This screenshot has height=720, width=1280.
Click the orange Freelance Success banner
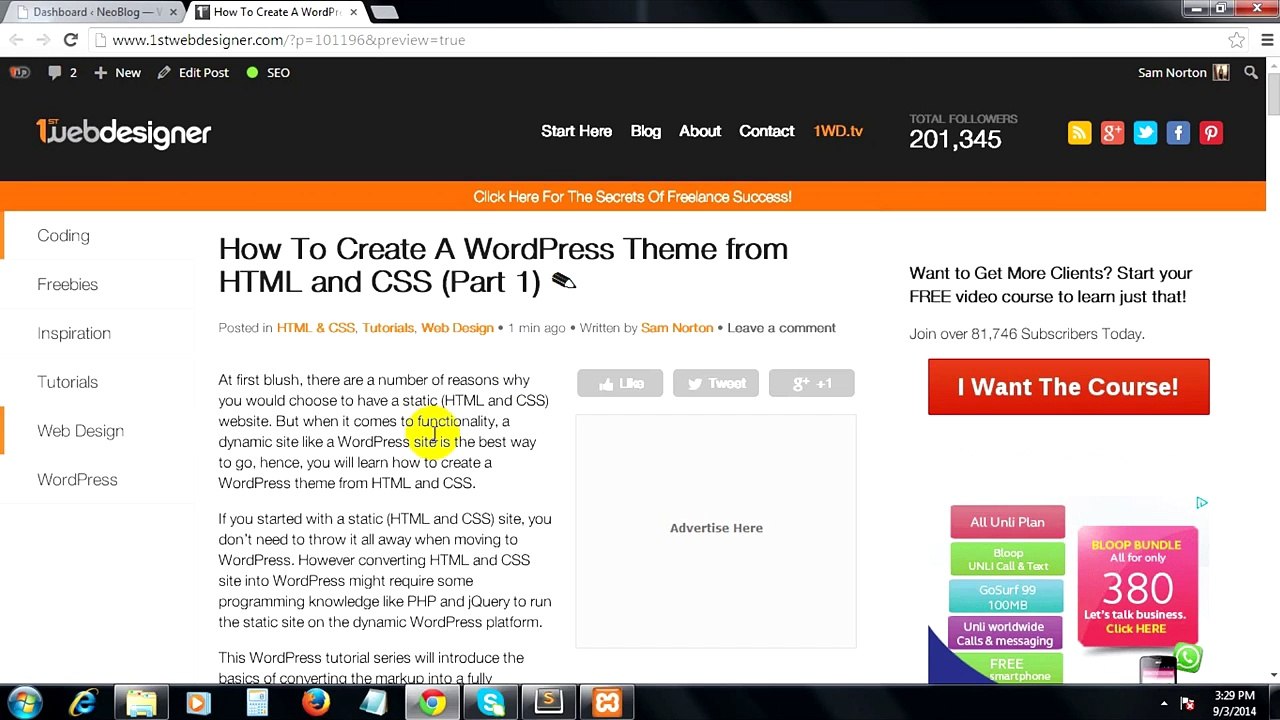tap(632, 196)
